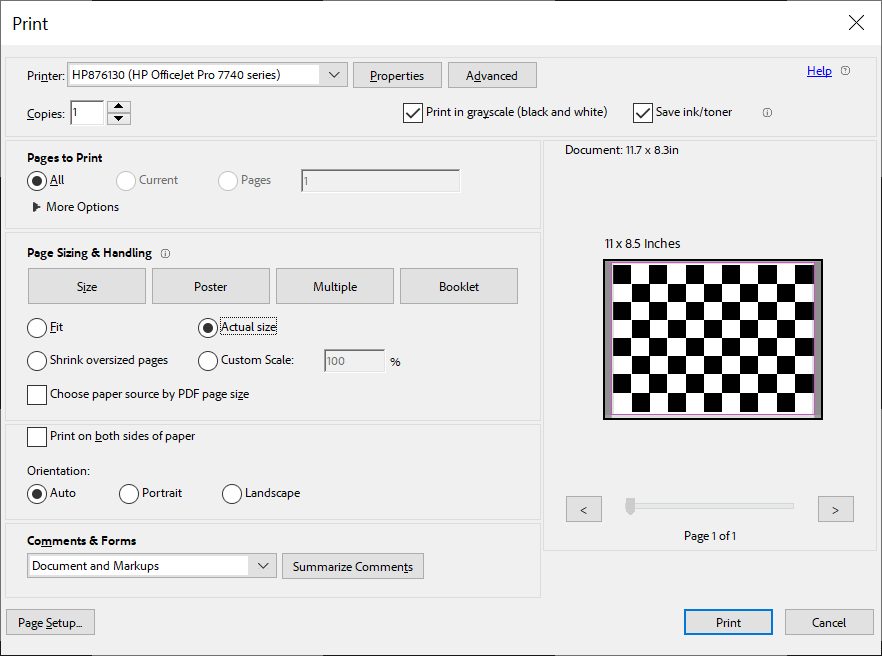The height and width of the screenshot is (656, 882).
Task: Switch to the Booklet sizing tab
Action: (459, 286)
